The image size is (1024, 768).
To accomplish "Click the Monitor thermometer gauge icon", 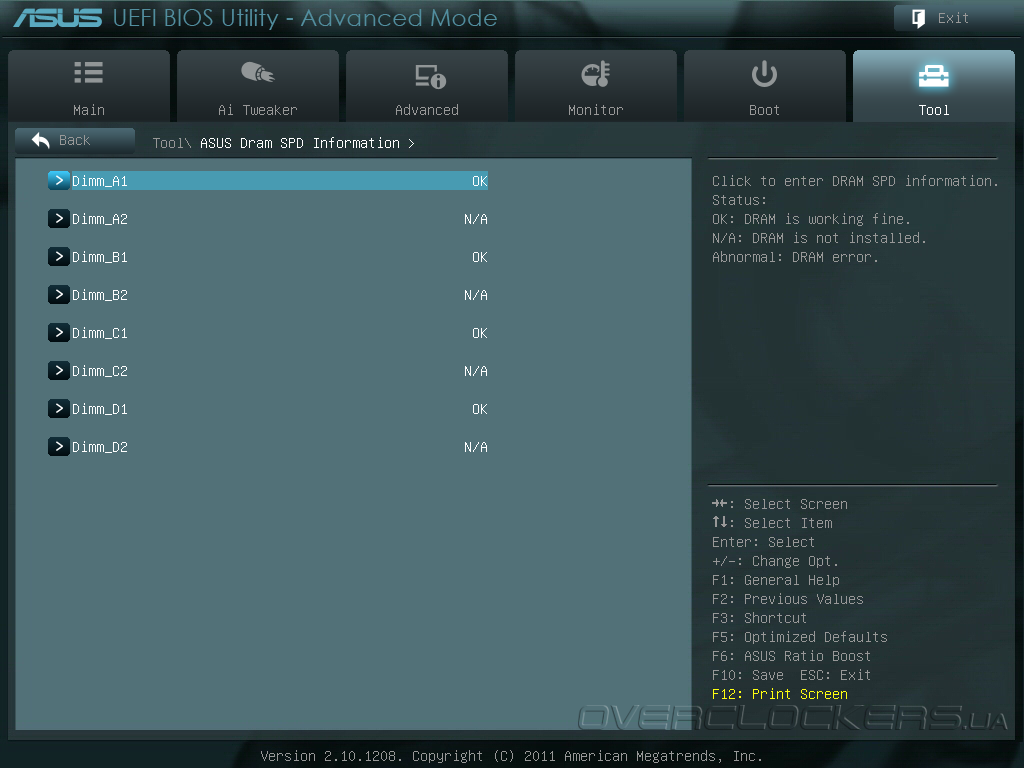I will (596, 74).
